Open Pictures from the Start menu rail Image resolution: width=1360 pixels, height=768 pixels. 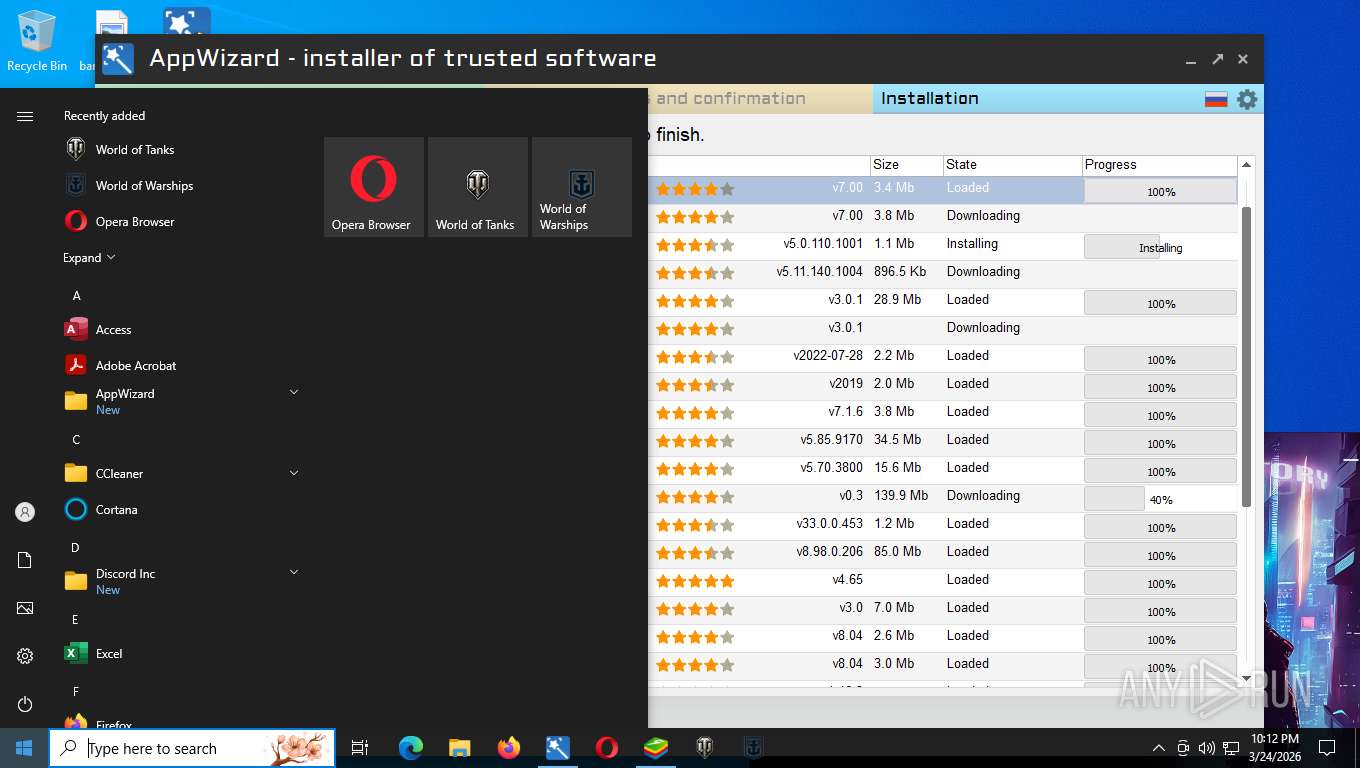click(x=25, y=608)
